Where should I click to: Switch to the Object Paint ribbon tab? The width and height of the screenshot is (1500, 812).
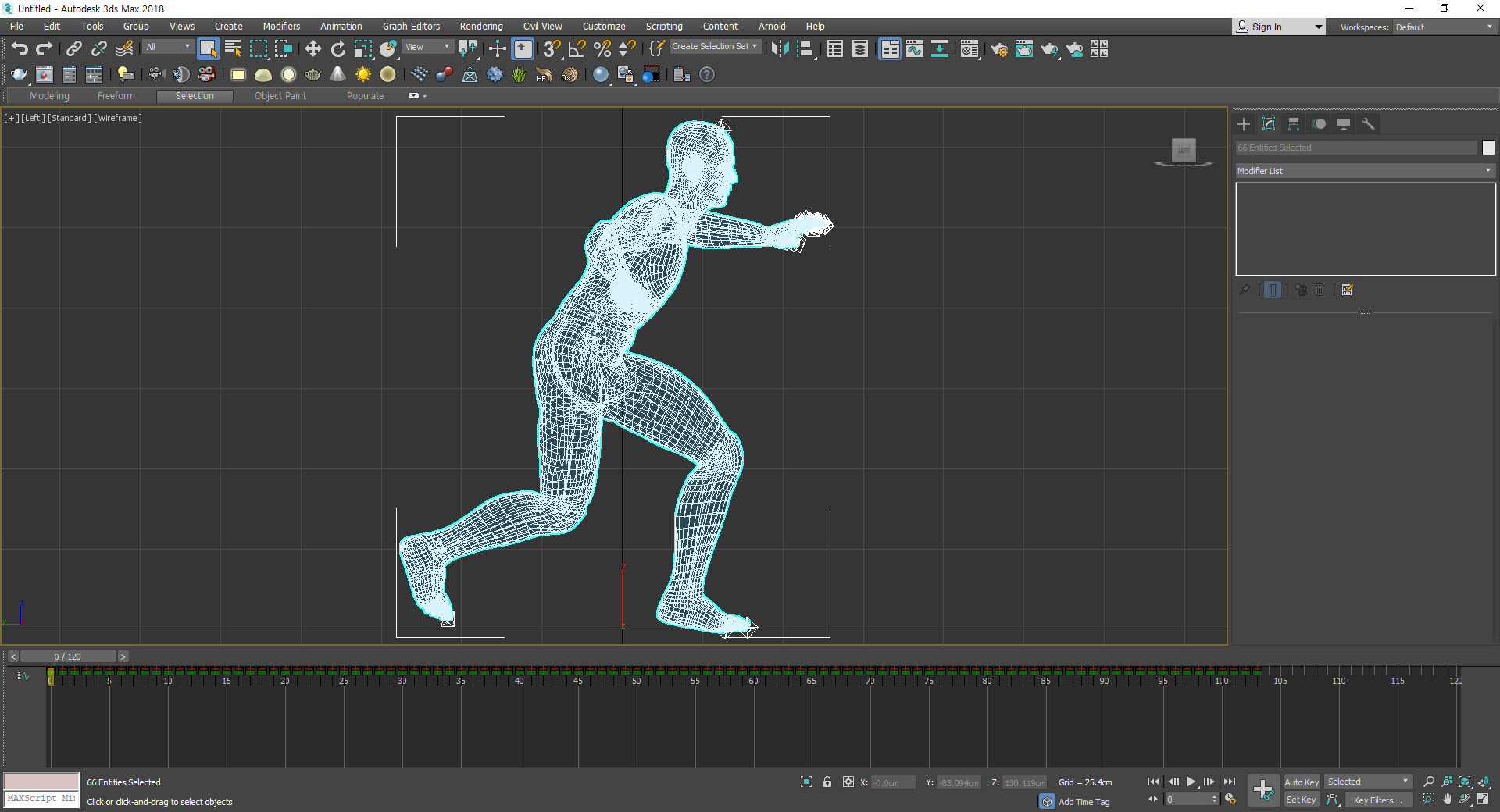pyautogui.click(x=280, y=96)
